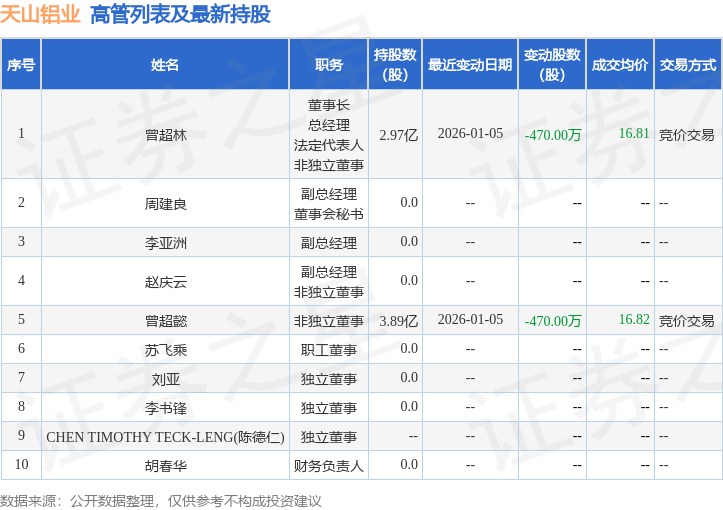Image resolution: width=723 pixels, height=510 pixels.
Task: Click 李书锋's 独立董事 position cell
Action: 329,408
